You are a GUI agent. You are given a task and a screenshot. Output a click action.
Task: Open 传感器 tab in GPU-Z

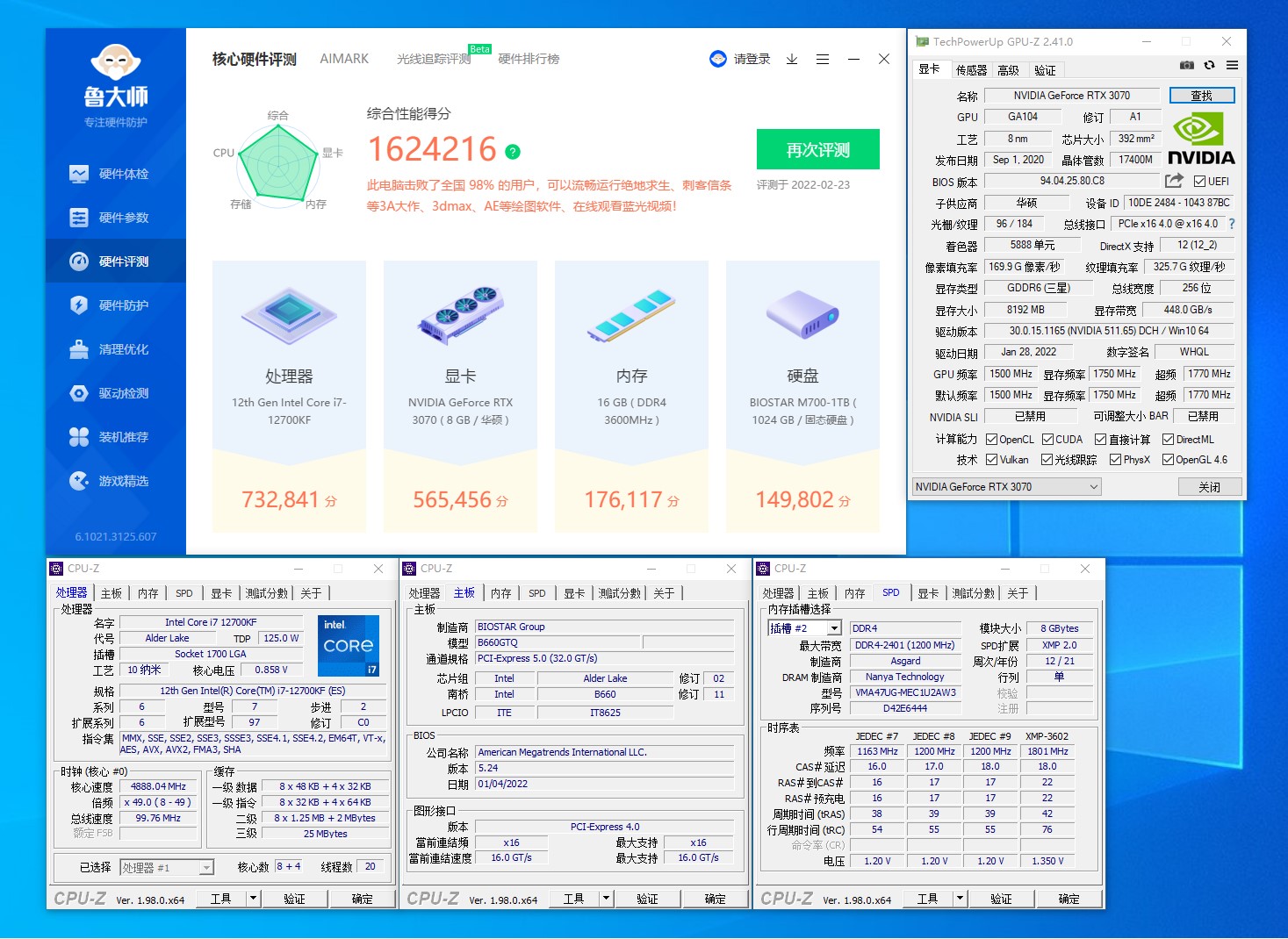971,70
